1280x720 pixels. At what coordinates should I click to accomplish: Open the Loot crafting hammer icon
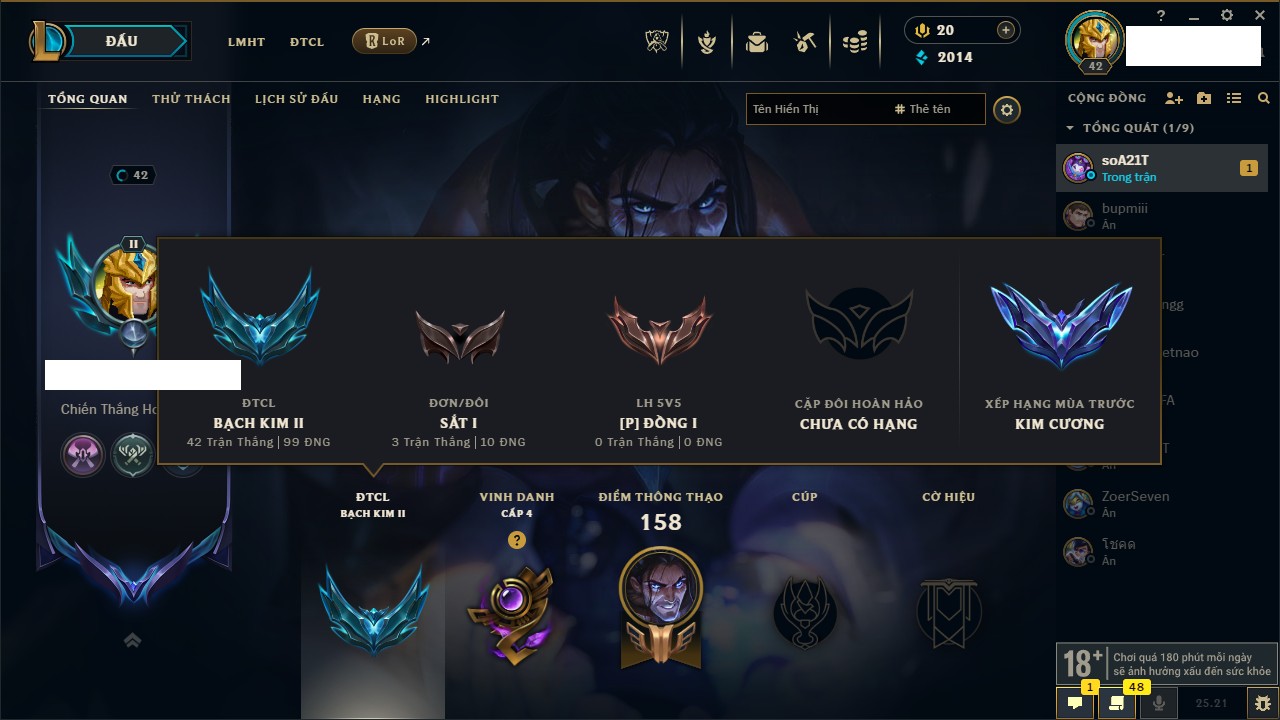(x=806, y=42)
